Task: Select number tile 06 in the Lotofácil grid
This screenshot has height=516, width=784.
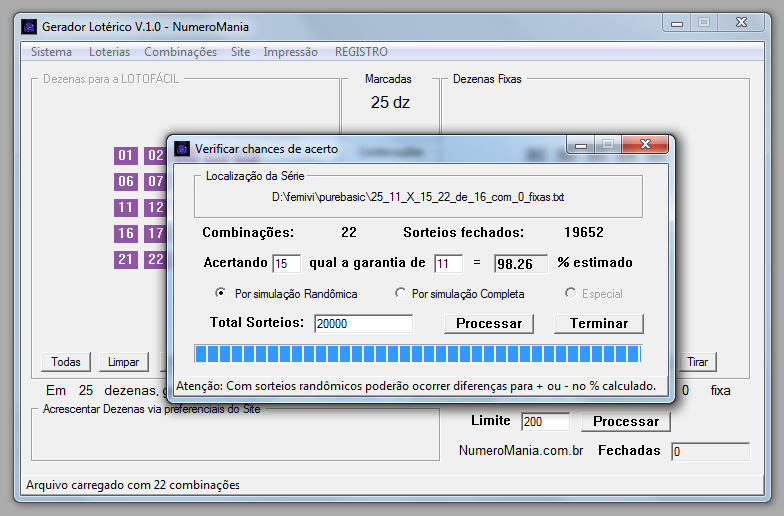Action: (x=126, y=181)
